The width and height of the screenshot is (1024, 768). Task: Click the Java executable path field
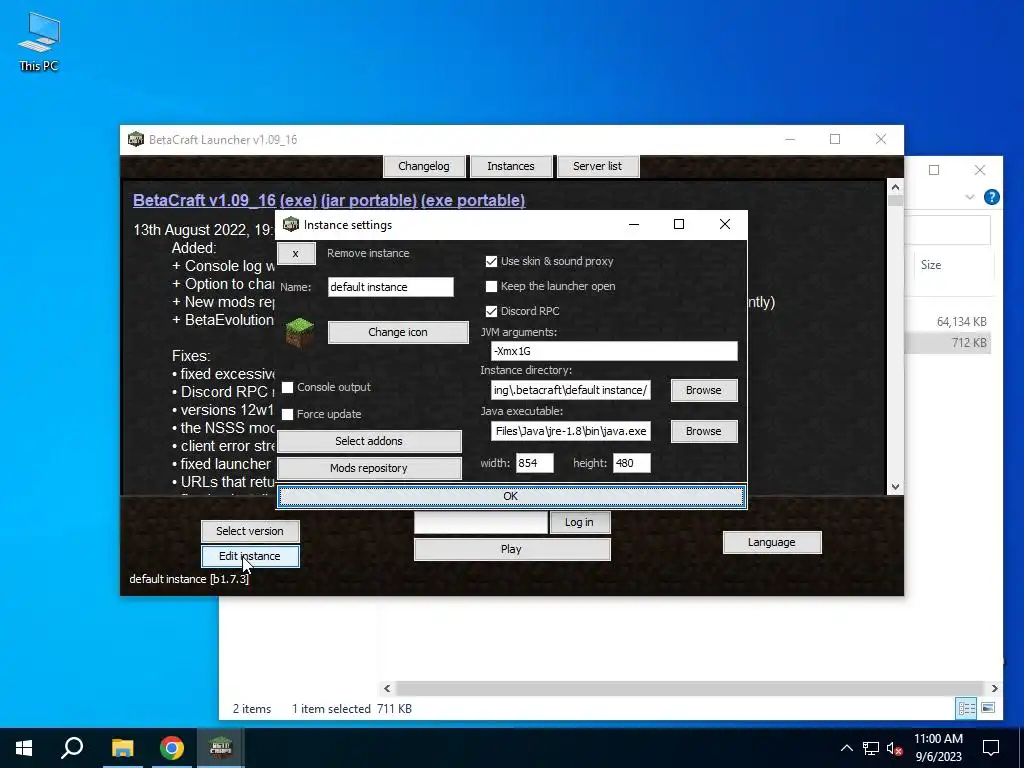[x=571, y=431]
